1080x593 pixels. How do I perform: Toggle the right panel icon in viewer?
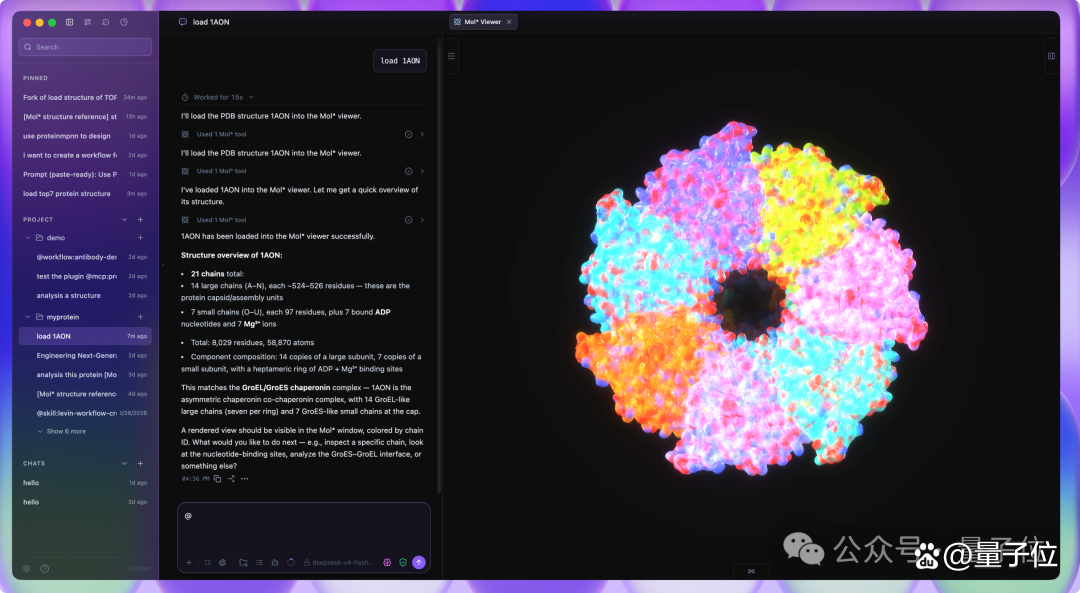(x=1051, y=56)
